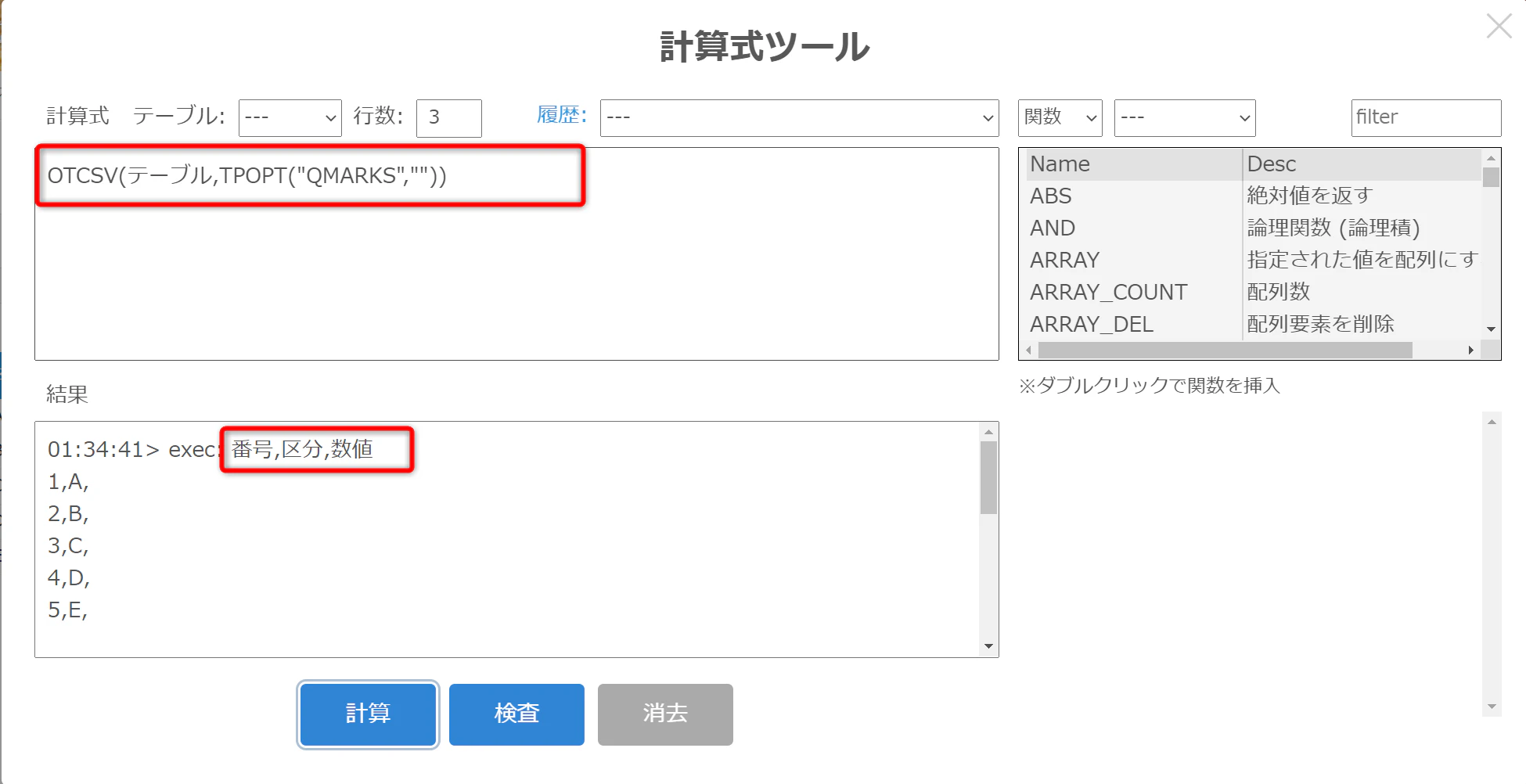Click the result line "5,E,"

pos(67,610)
